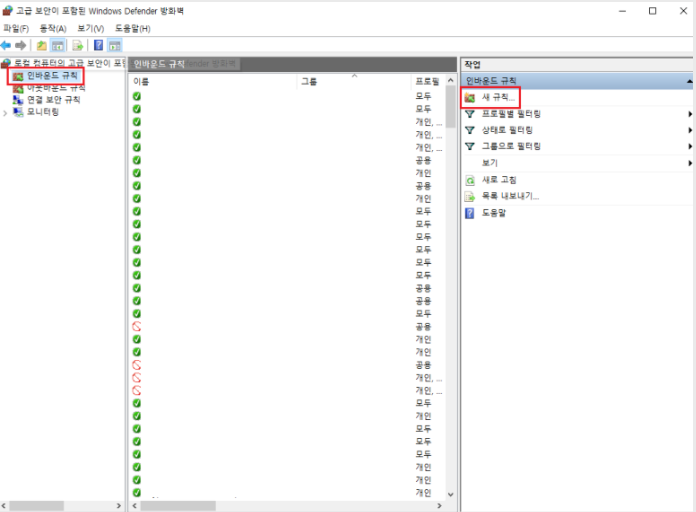Image resolution: width=696 pixels, height=512 pixels.
Task: Click the blue Help toolbar icon
Action: point(98,45)
